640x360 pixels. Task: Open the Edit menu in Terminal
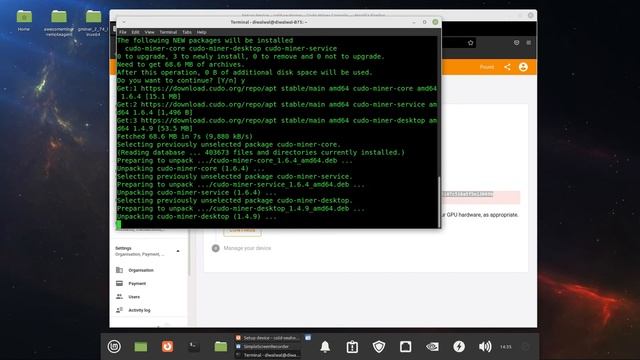pos(136,32)
